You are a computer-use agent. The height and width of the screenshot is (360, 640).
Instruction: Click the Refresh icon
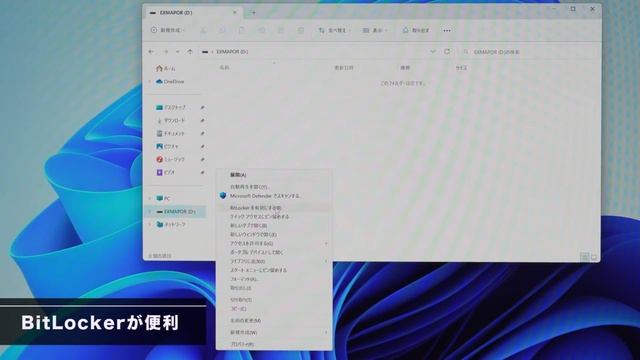[447, 52]
